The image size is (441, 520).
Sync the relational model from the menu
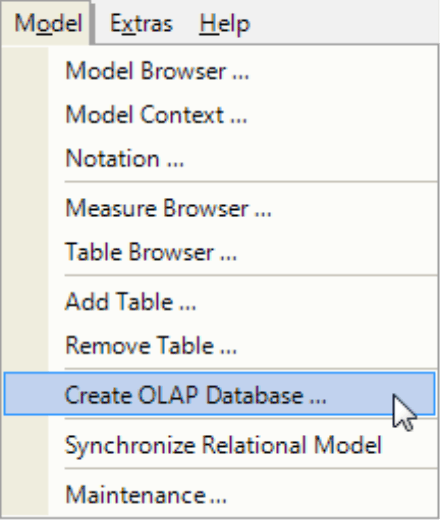point(220,445)
